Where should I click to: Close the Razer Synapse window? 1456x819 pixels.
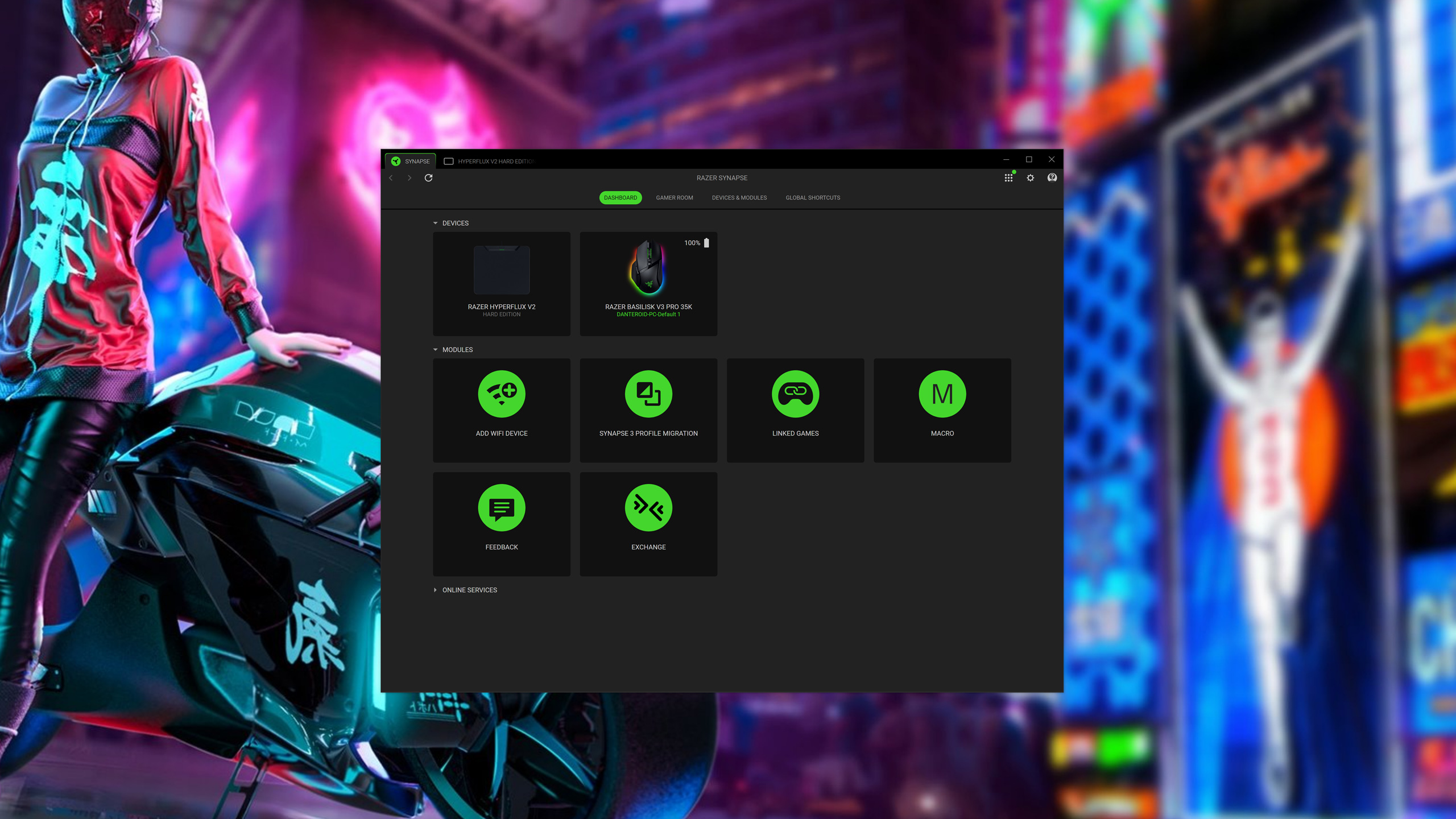(1051, 159)
